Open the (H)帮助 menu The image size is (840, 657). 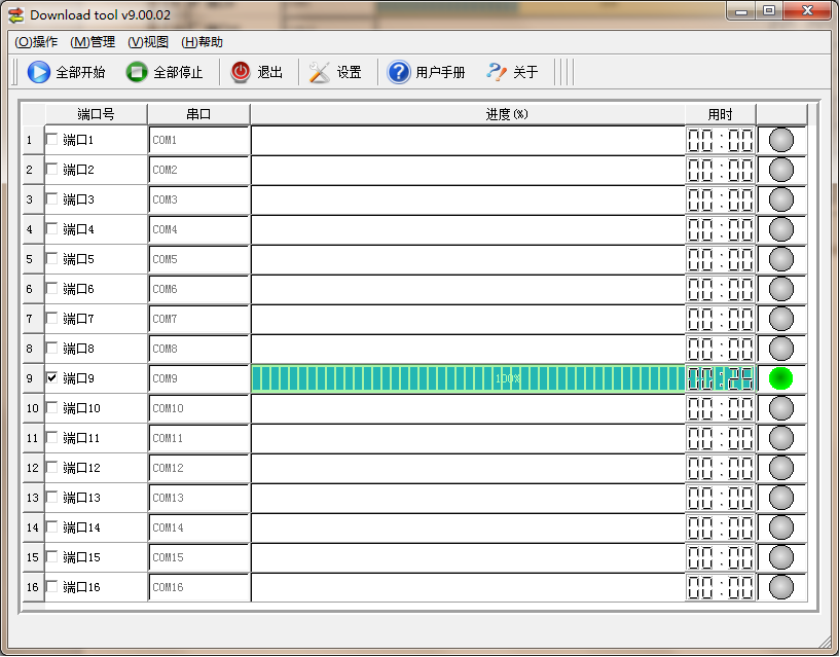click(202, 42)
